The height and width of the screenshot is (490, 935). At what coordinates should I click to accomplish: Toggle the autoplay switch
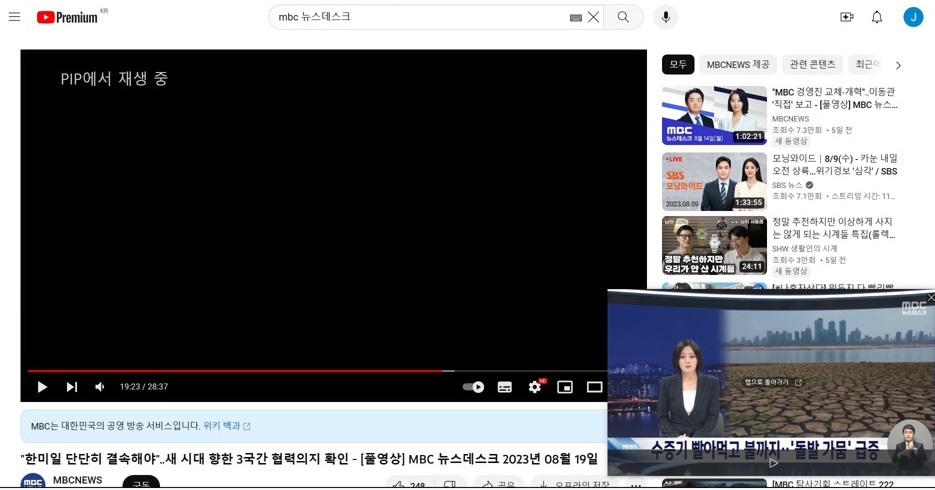point(473,387)
